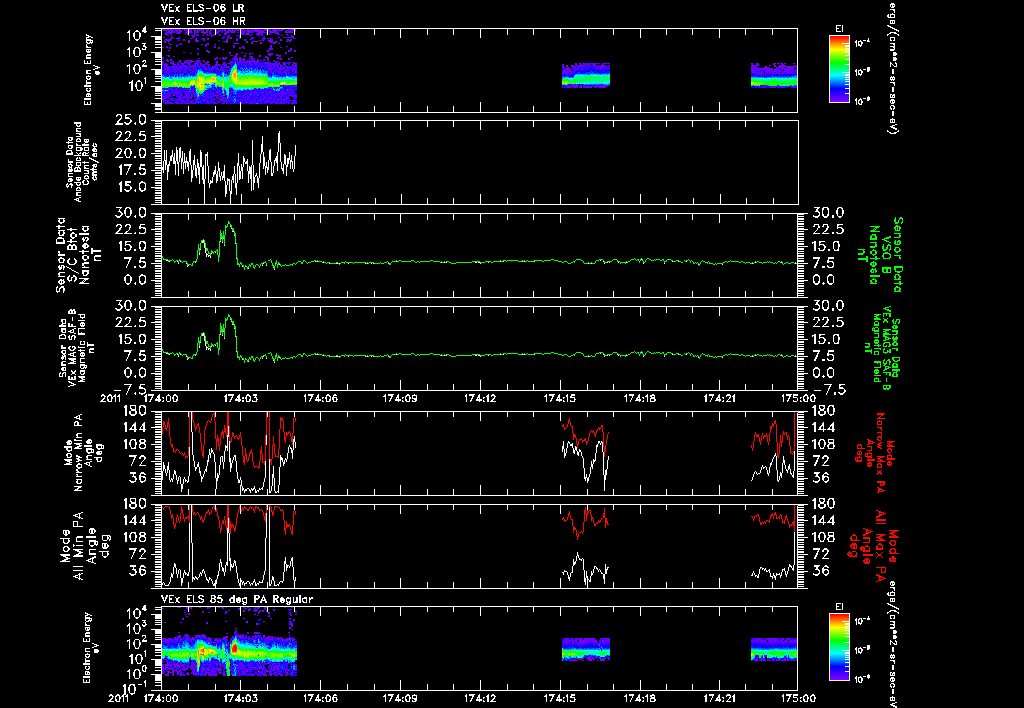1024x708 pixels.
Task: Click the '17.5' tick on the count rate axis
Action: [x=132, y=170]
